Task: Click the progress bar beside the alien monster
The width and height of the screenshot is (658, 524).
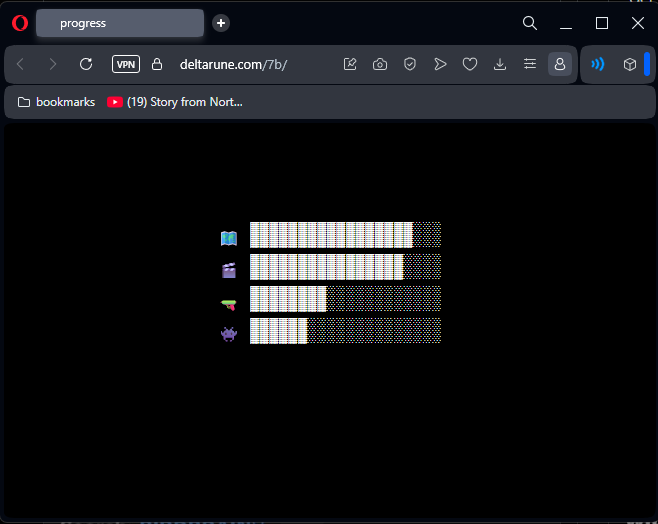Action: point(345,331)
